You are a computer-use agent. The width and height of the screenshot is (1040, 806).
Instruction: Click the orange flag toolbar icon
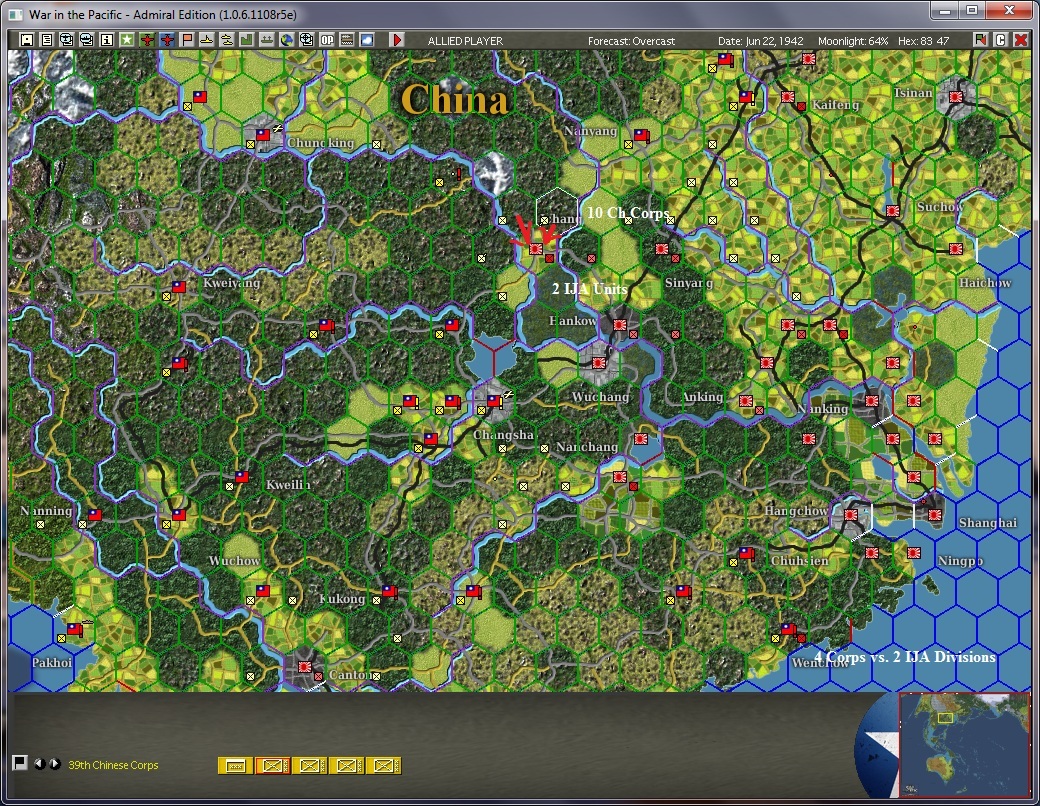point(186,40)
